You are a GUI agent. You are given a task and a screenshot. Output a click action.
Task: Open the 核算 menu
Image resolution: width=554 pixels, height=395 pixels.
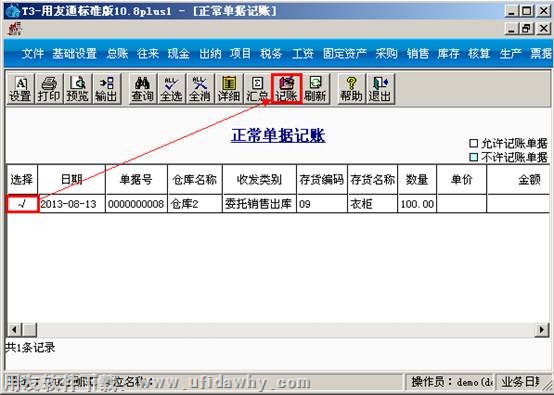point(479,54)
